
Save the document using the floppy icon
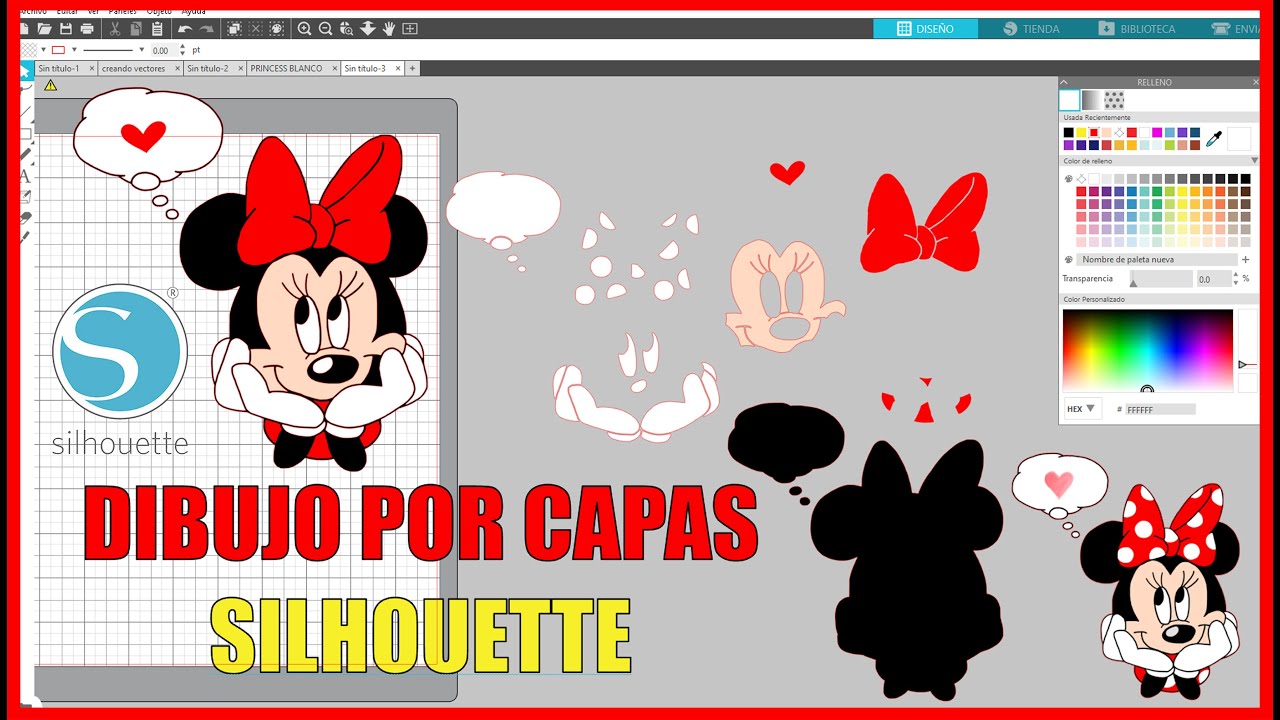pos(66,29)
